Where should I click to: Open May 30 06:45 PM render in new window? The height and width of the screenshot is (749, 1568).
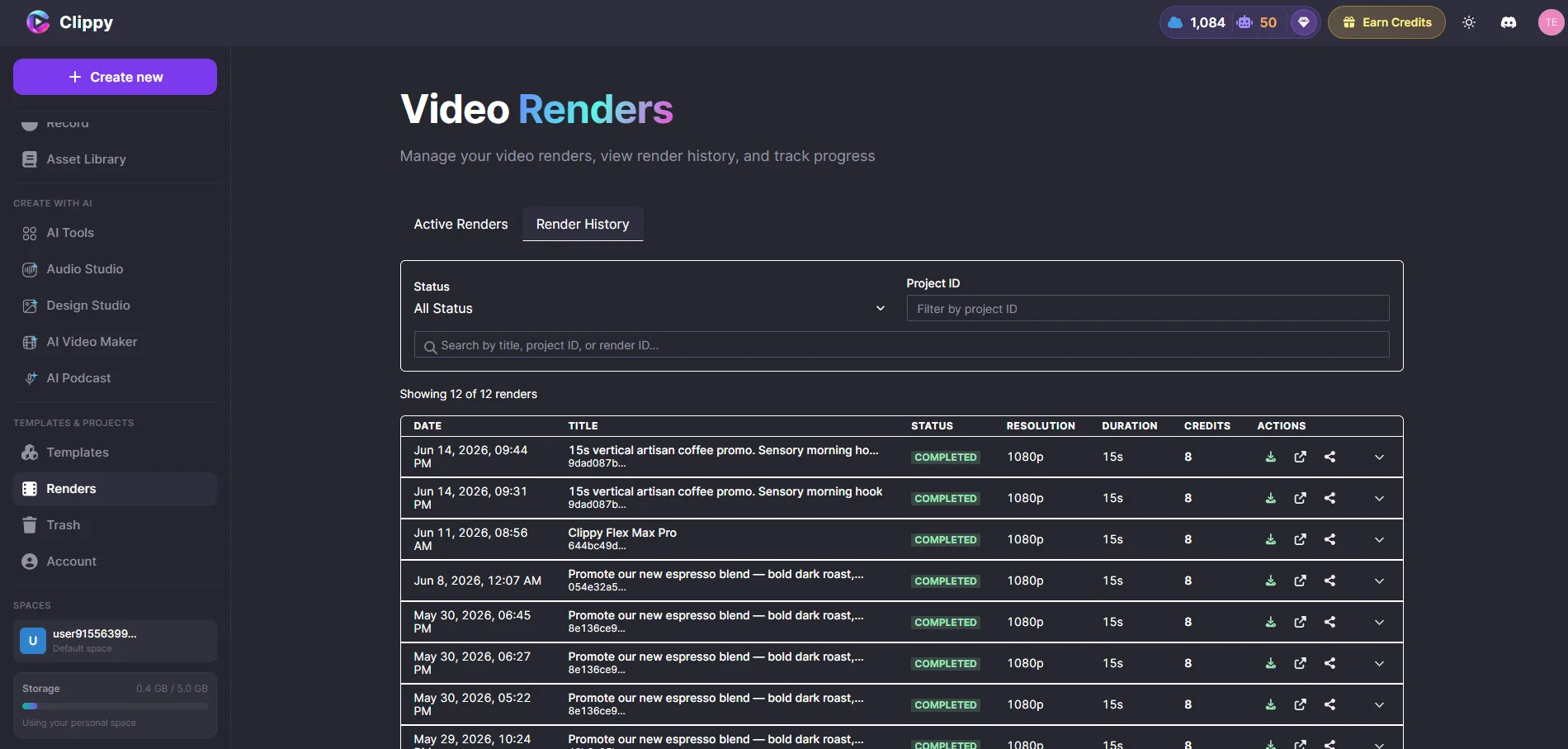click(x=1301, y=622)
